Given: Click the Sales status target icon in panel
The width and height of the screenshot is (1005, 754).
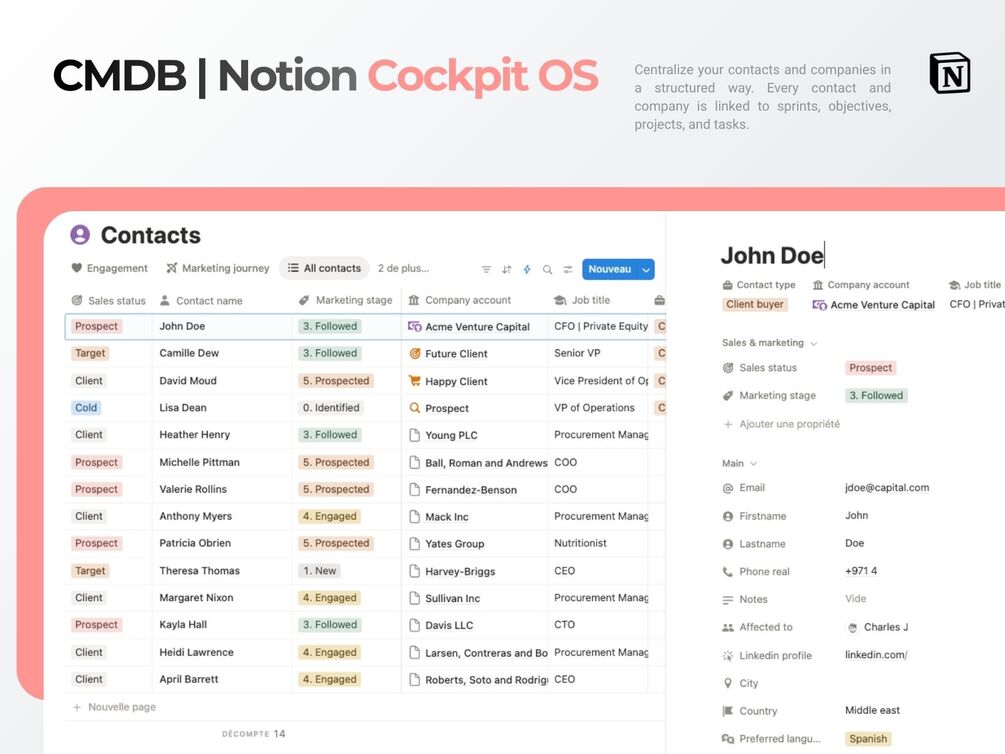Looking at the screenshot, I should pyautogui.click(x=727, y=368).
